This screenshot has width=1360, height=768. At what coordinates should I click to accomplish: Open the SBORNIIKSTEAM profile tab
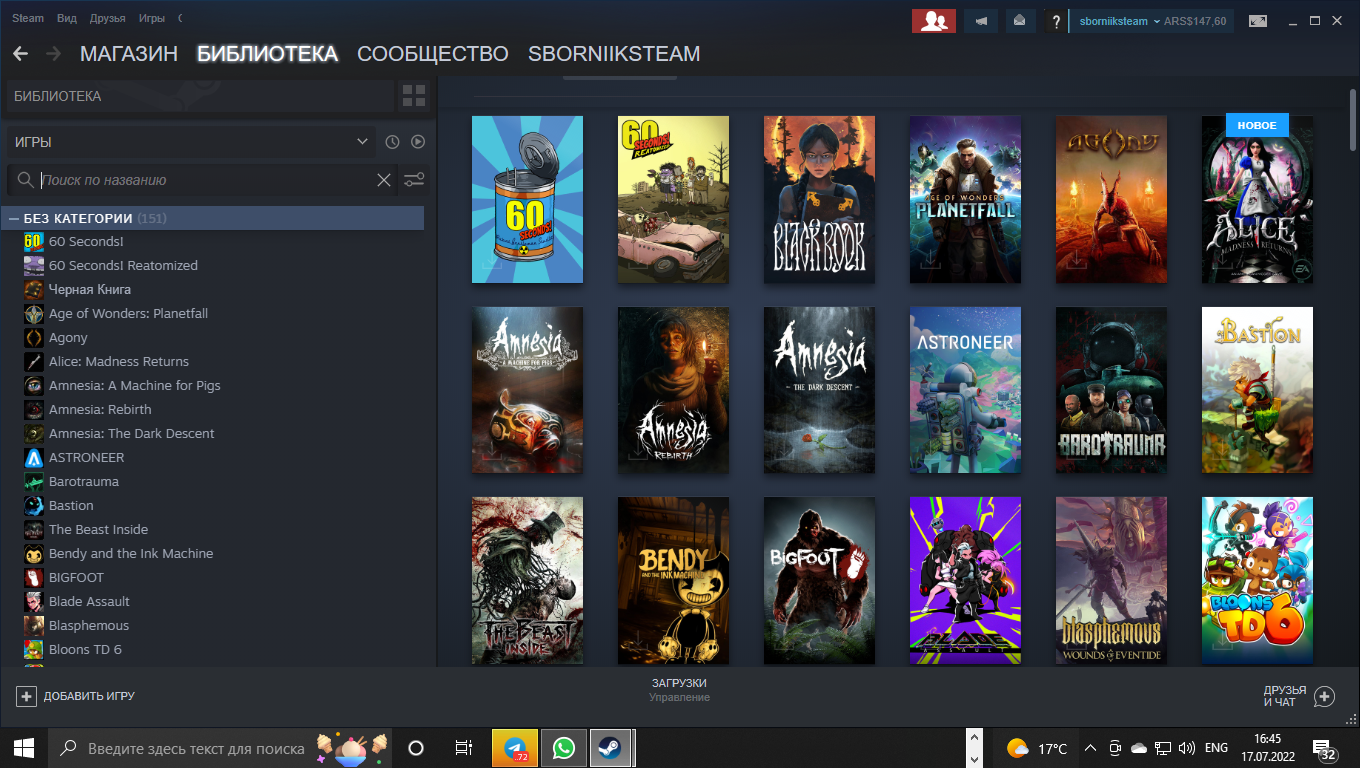(614, 54)
